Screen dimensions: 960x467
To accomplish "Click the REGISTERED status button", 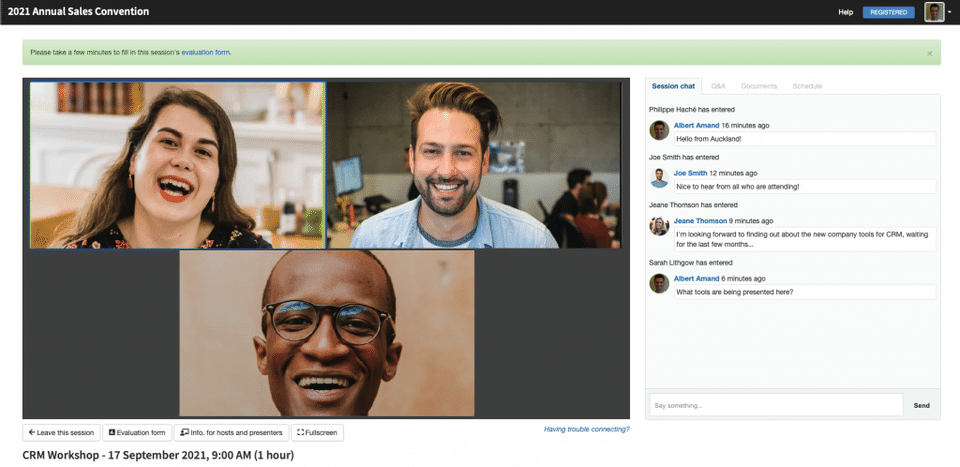I will 888,12.
